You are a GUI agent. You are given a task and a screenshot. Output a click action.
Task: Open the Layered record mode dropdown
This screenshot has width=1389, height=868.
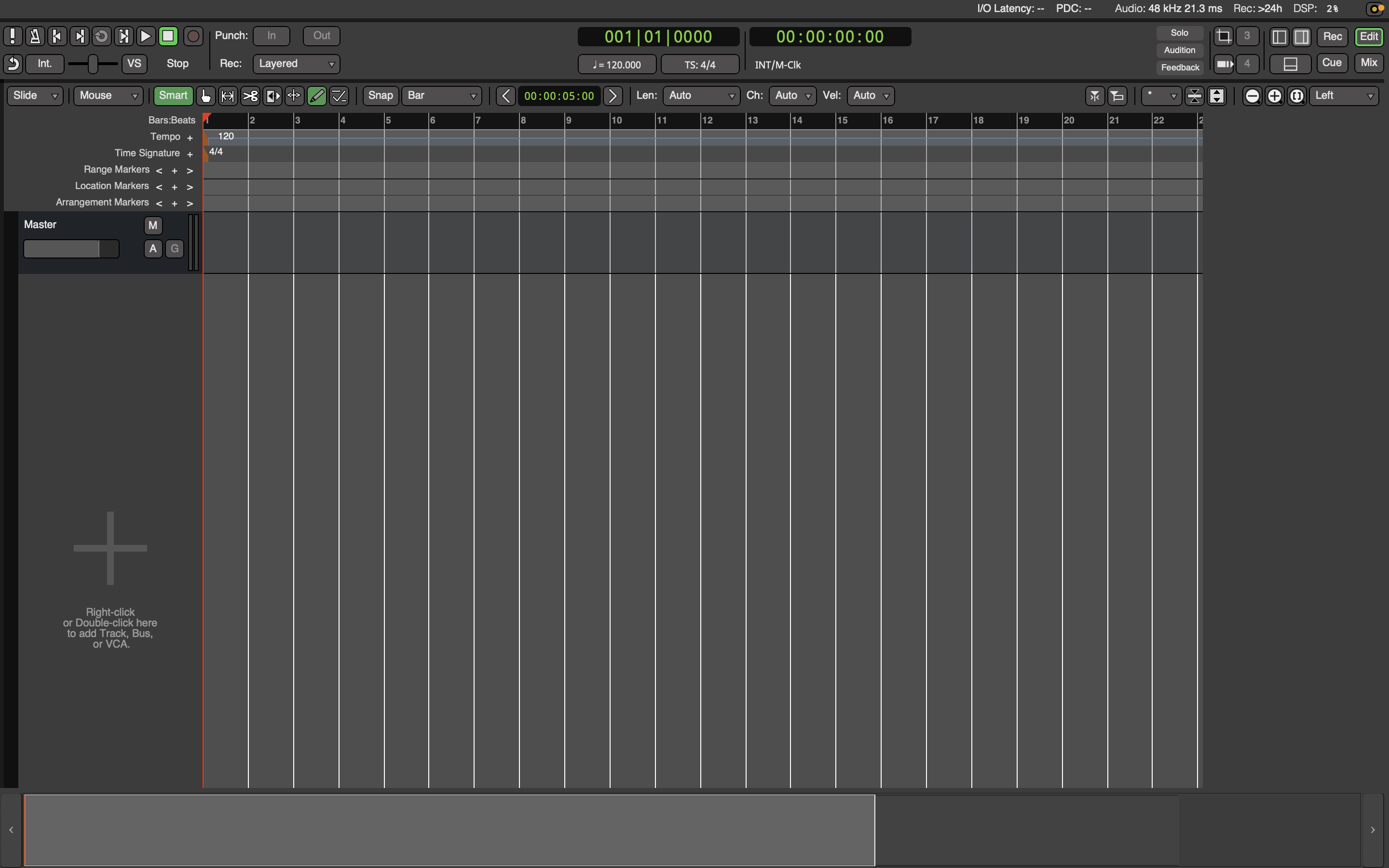(296, 64)
